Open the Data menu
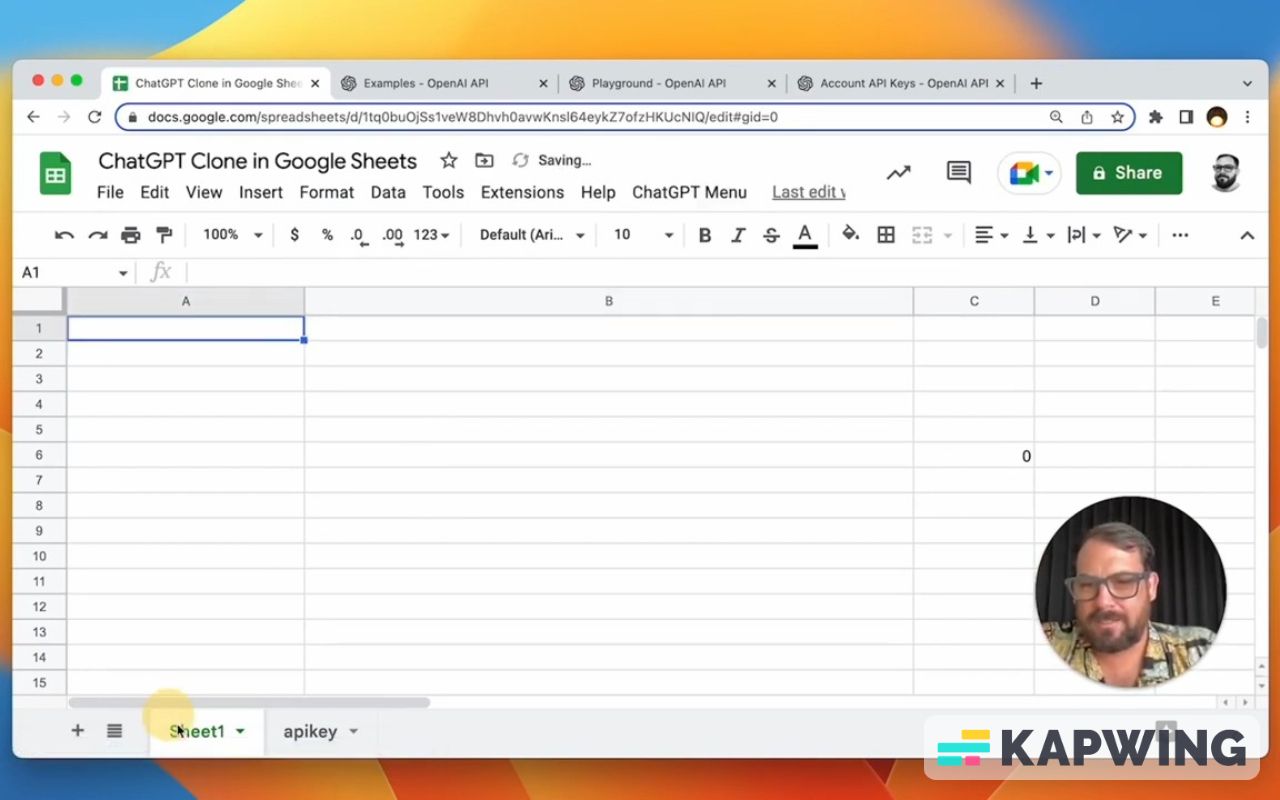1280x800 pixels. 388,192
